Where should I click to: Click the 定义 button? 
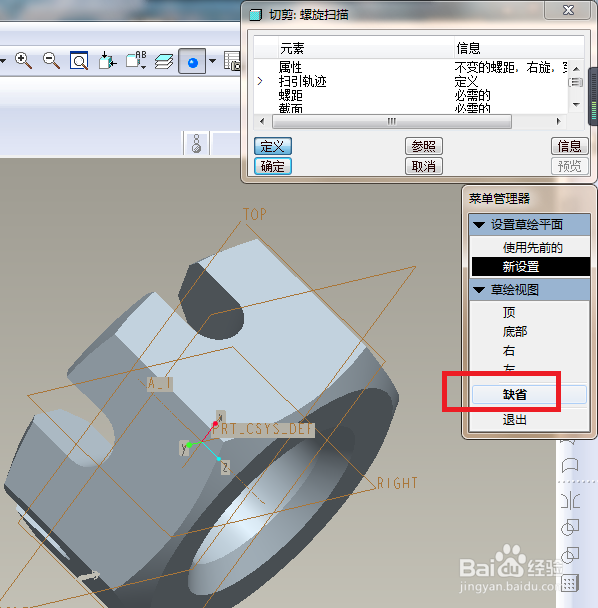pos(273,146)
